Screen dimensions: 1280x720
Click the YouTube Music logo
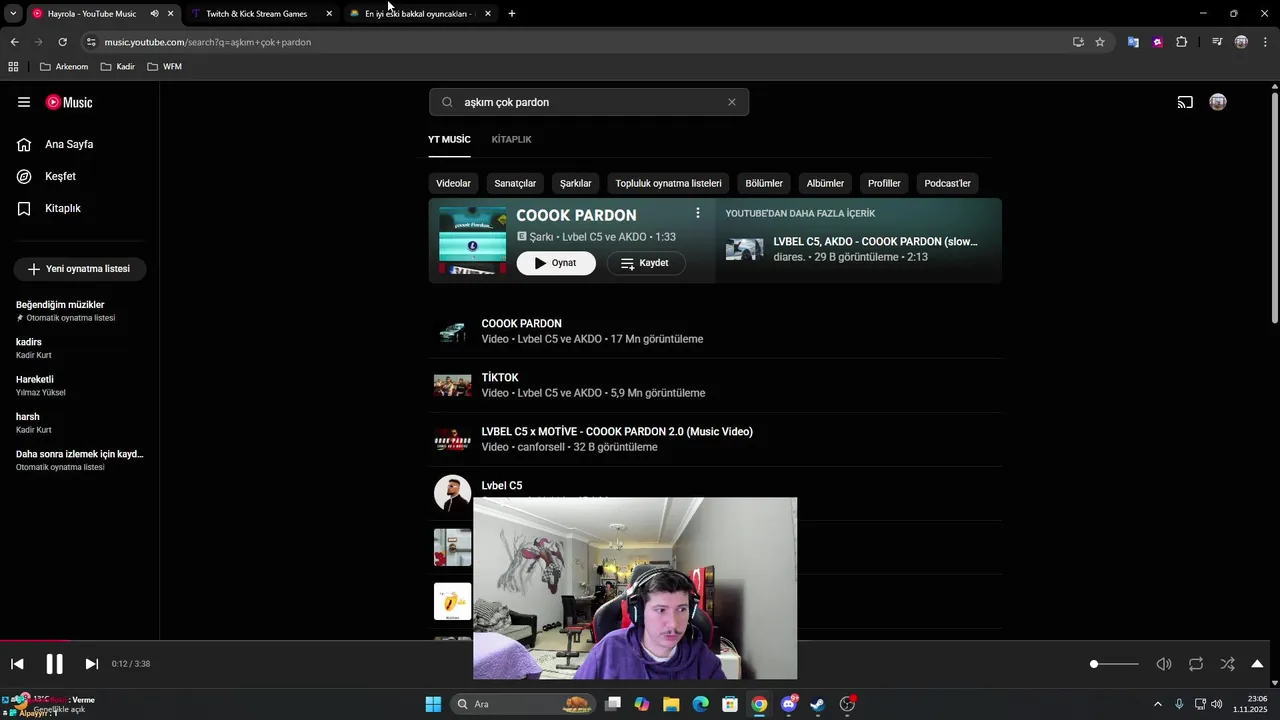coord(69,102)
